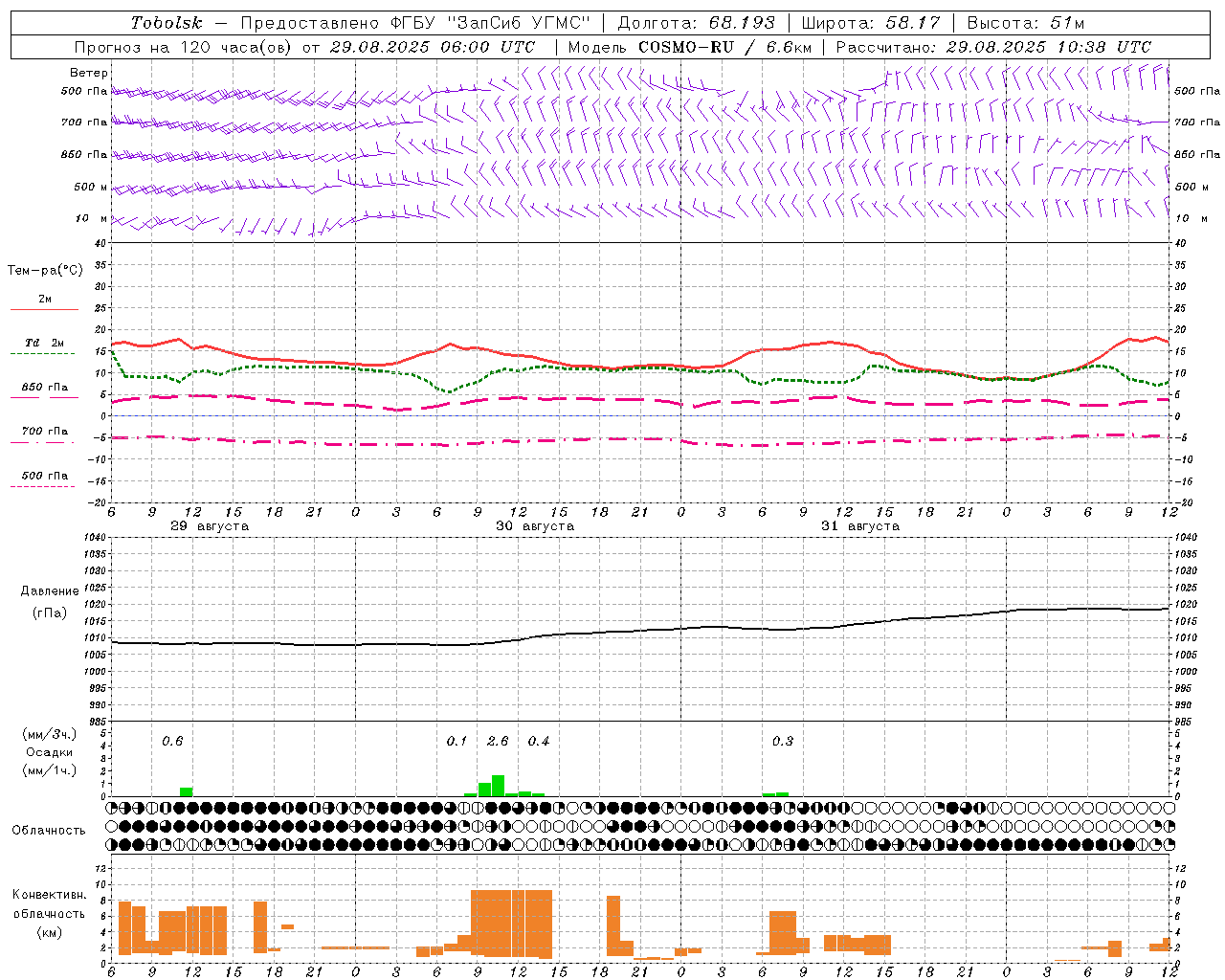
Task: Click the date label 31 августа
Action: click(860, 526)
